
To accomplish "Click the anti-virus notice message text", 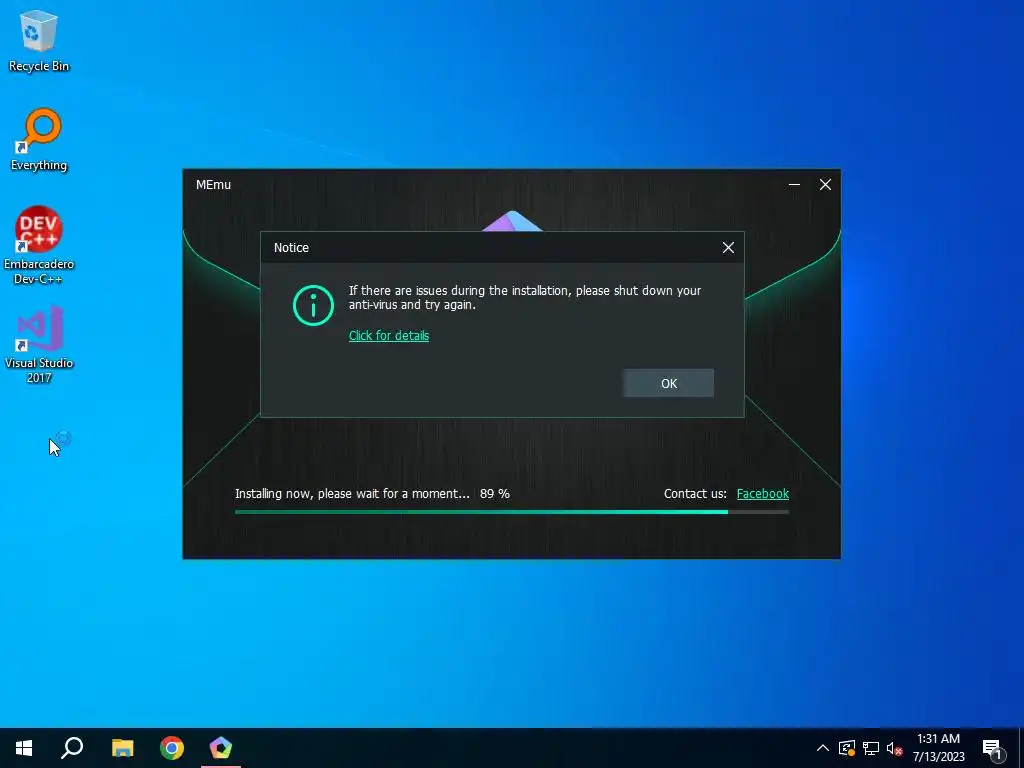I will click(524, 297).
